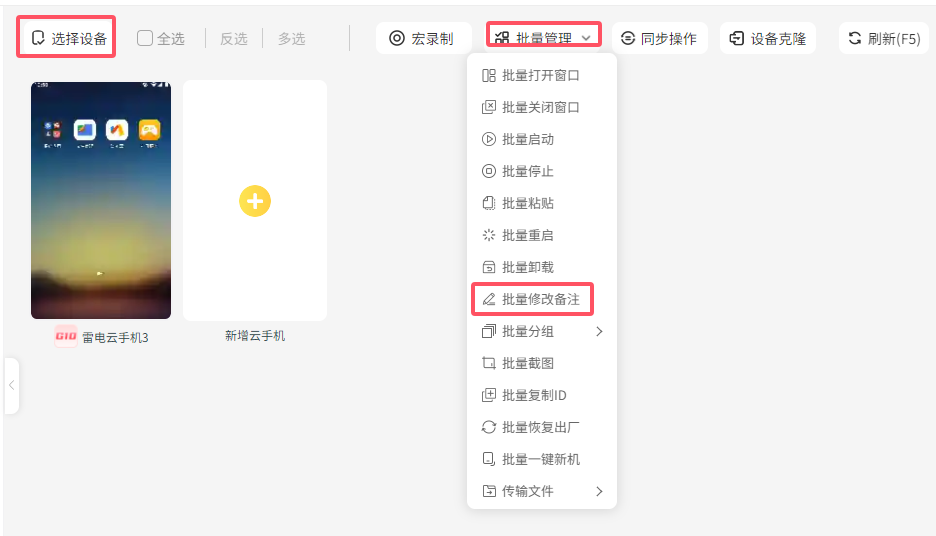Select 批量修改备注 menu item
This screenshot has height=536, width=936.
pyautogui.click(x=540, y=299)
